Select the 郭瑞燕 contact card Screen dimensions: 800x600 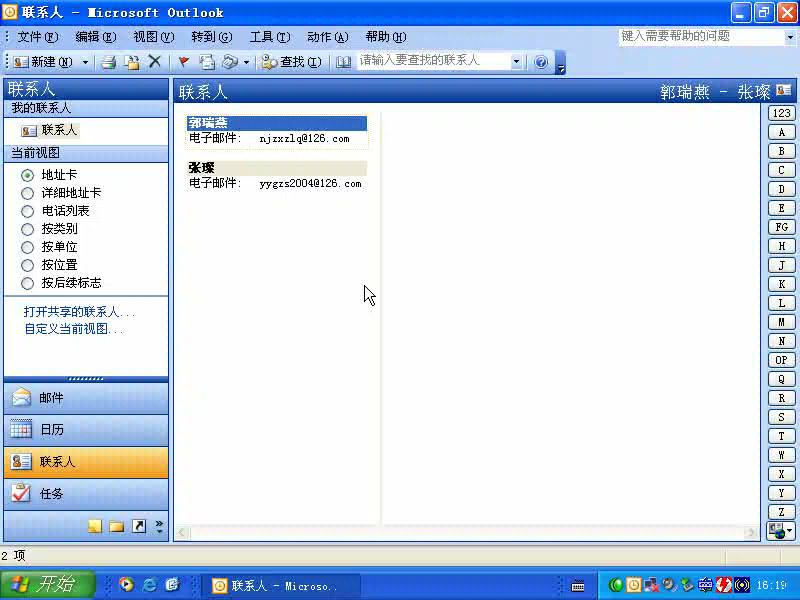pos(277,131)
